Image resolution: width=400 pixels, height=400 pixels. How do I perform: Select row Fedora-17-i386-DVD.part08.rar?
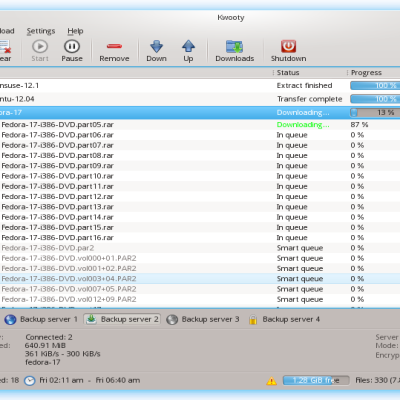[200, 156]
